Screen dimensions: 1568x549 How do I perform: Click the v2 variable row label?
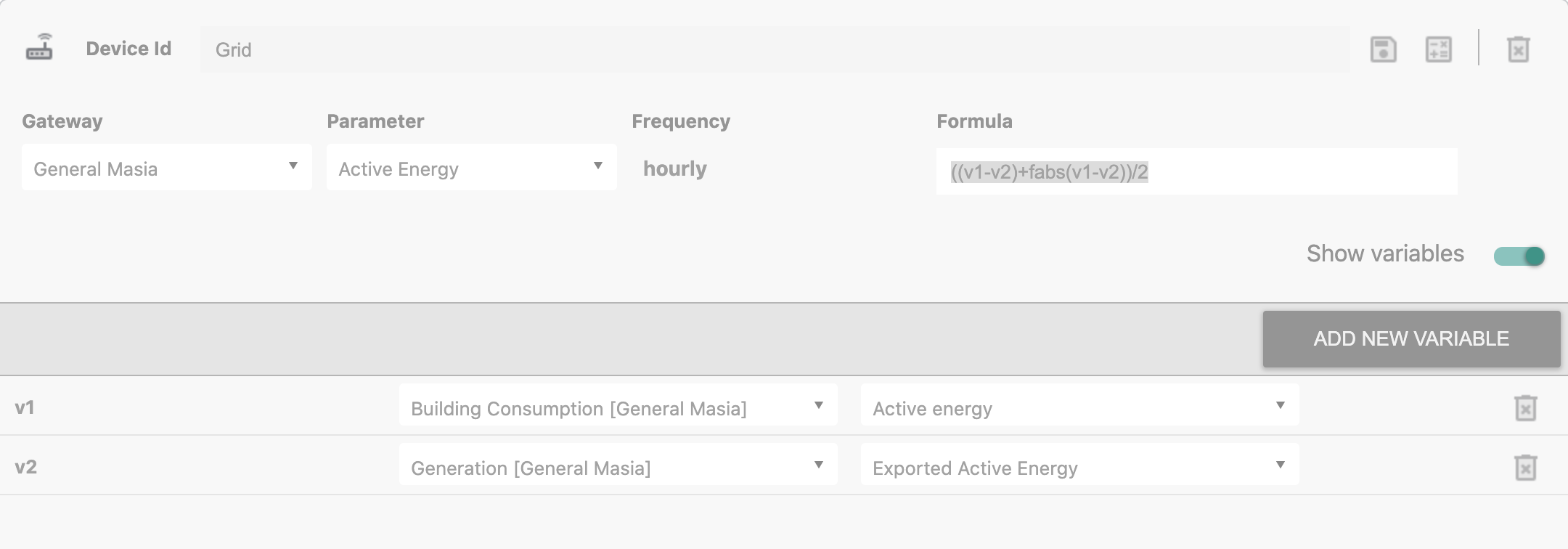(25, 467)
